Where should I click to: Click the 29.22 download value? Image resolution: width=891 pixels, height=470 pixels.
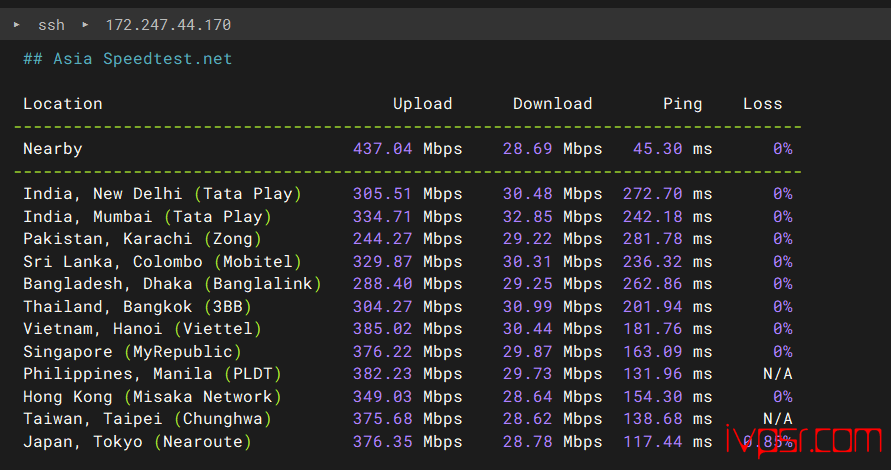pos(527,239)
